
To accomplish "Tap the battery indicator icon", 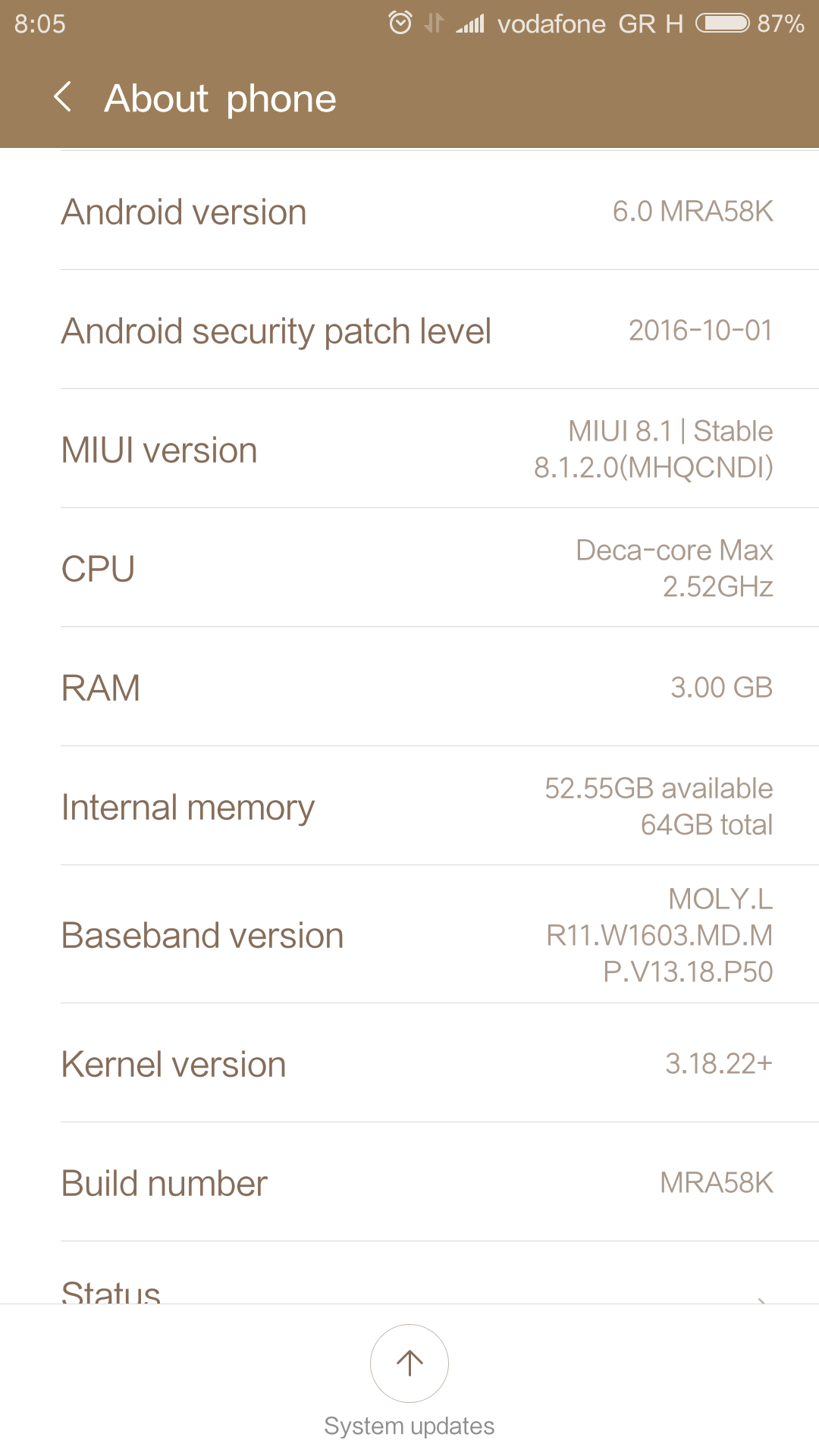I will pyautogui.click(x=722, y=24).
